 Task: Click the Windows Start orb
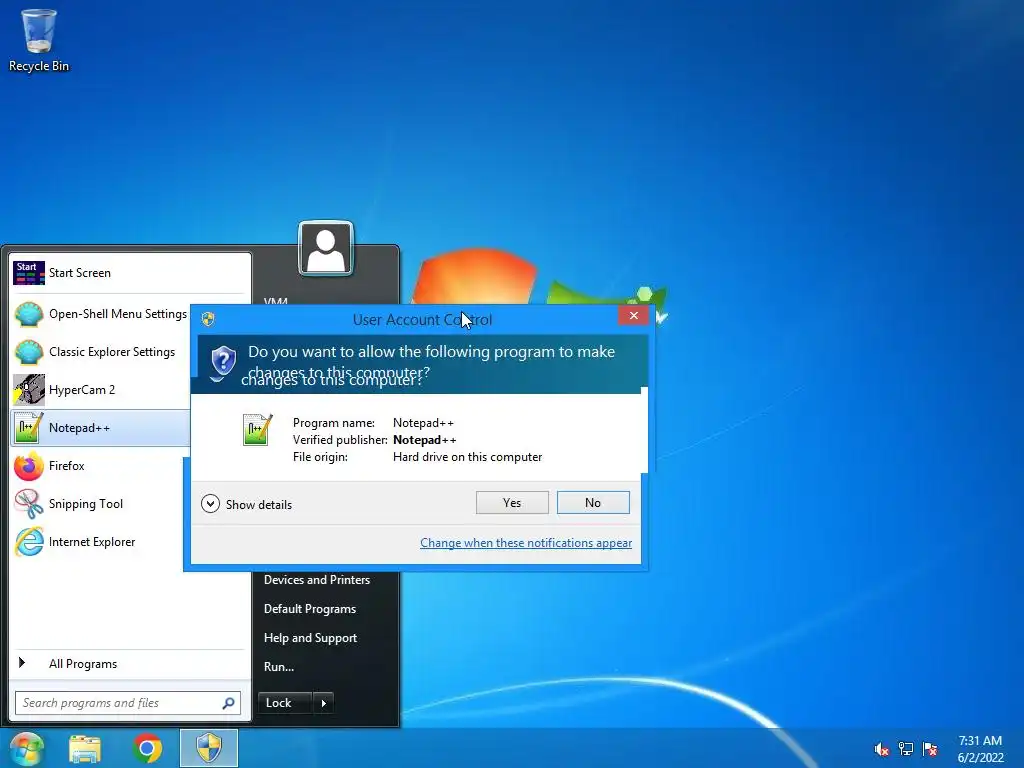tap(26, 748)
